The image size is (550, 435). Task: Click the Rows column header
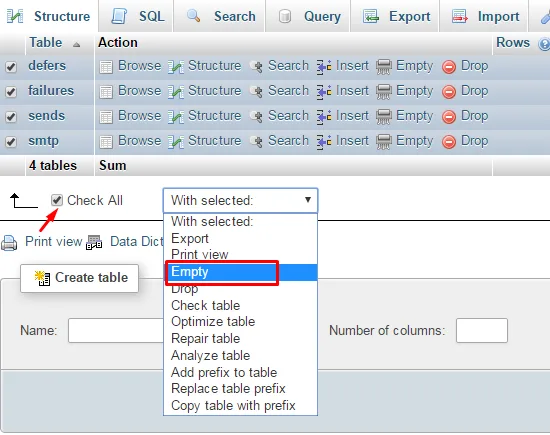[x=513, y=43]
